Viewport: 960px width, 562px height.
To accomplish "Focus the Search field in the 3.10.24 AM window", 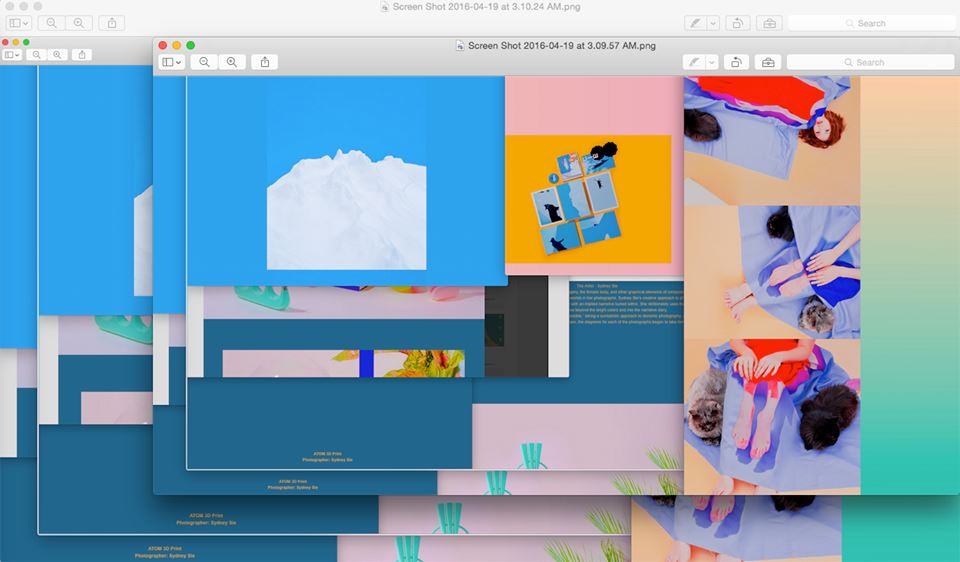I will tap(871, 23).
